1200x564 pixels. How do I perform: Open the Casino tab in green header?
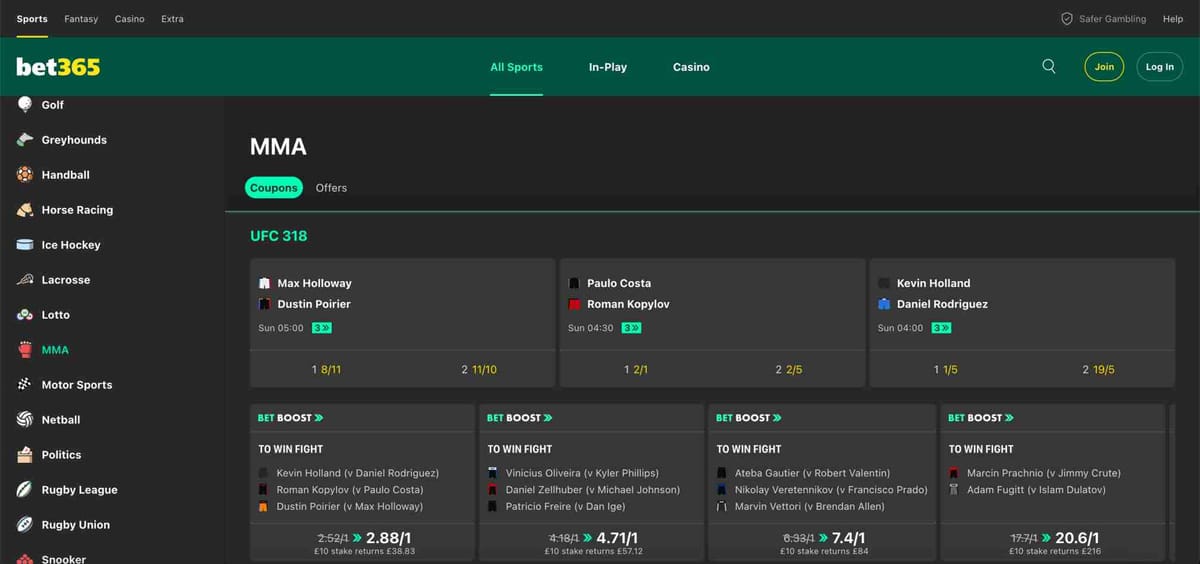691,67
